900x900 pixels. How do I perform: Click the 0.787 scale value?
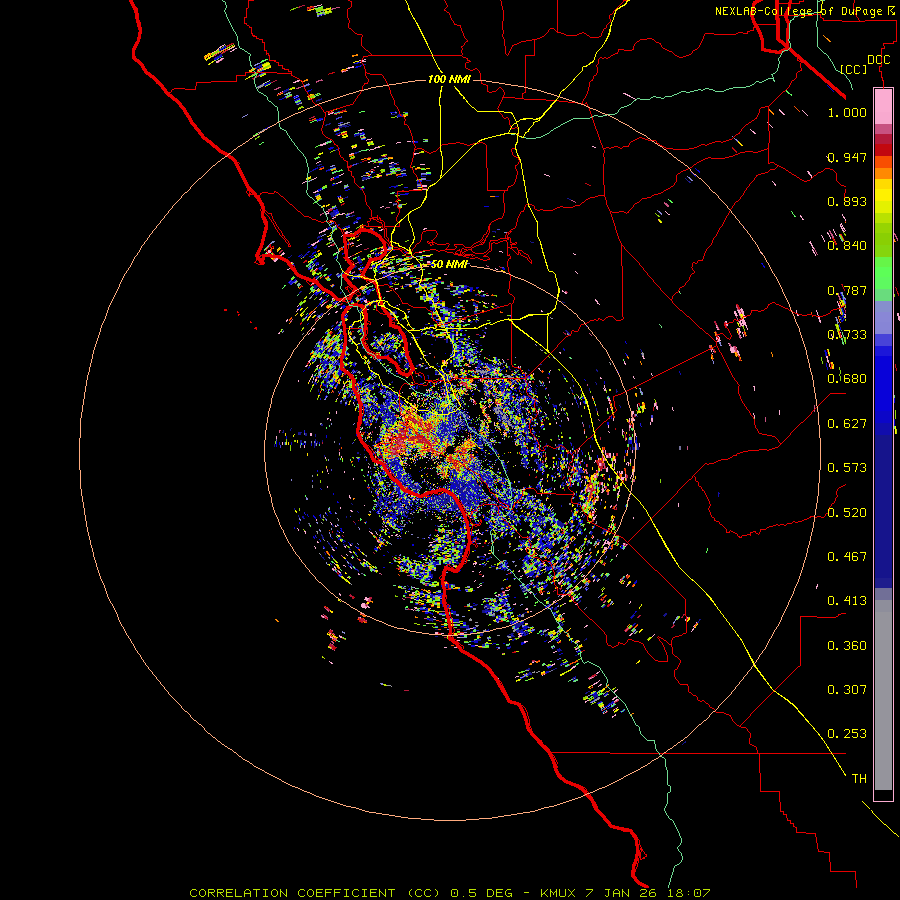pos(847,290)
